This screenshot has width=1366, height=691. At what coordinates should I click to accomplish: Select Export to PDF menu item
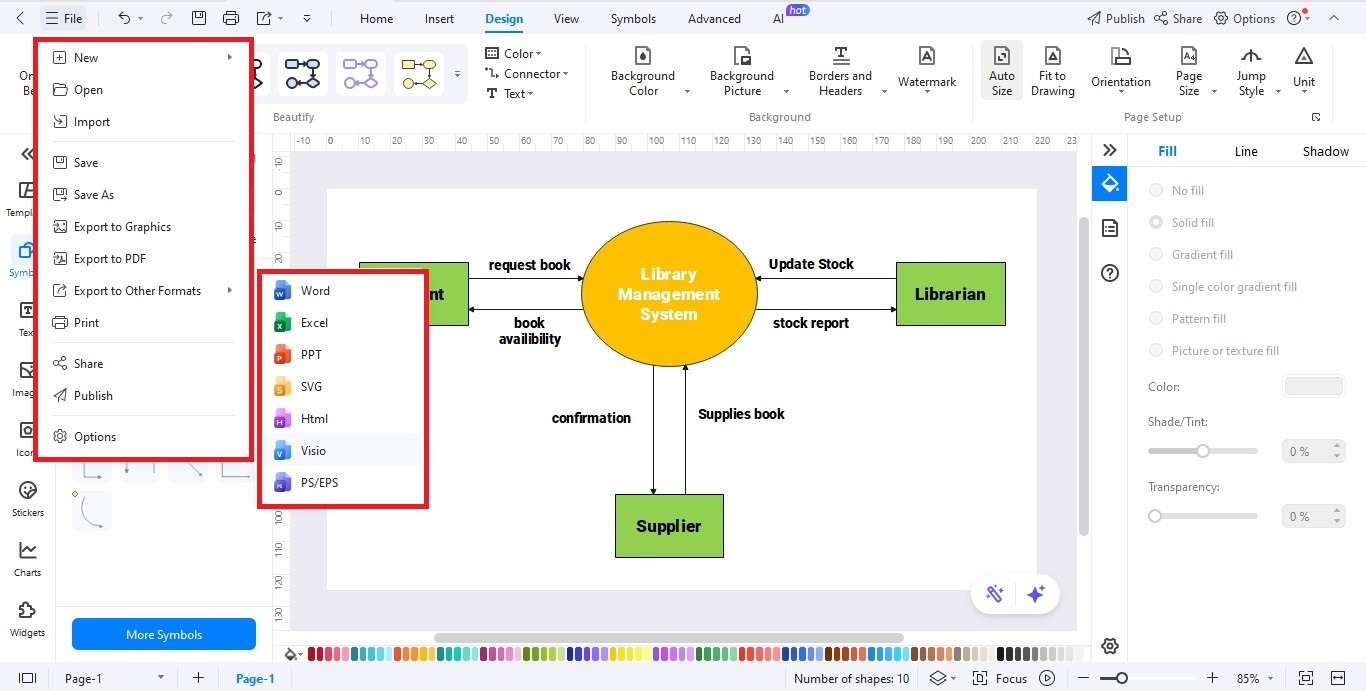coord(142,258)
